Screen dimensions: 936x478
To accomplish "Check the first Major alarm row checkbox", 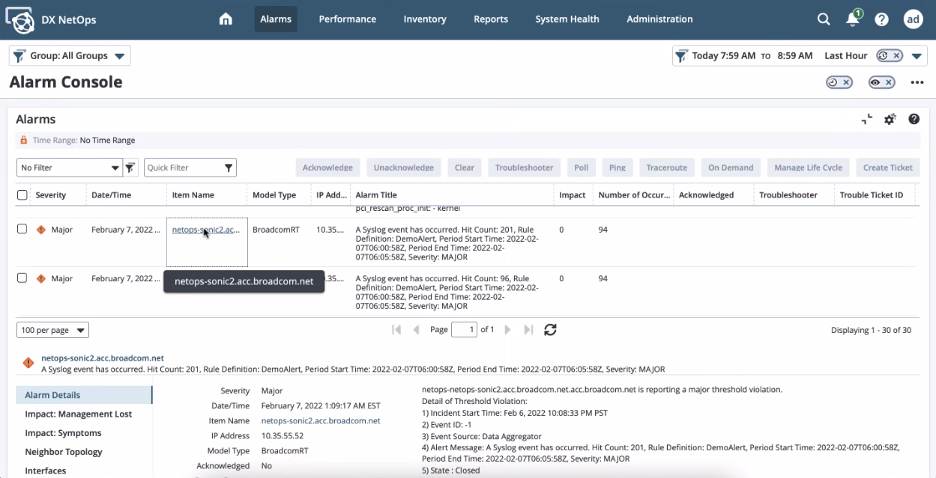I will (22, 229).
